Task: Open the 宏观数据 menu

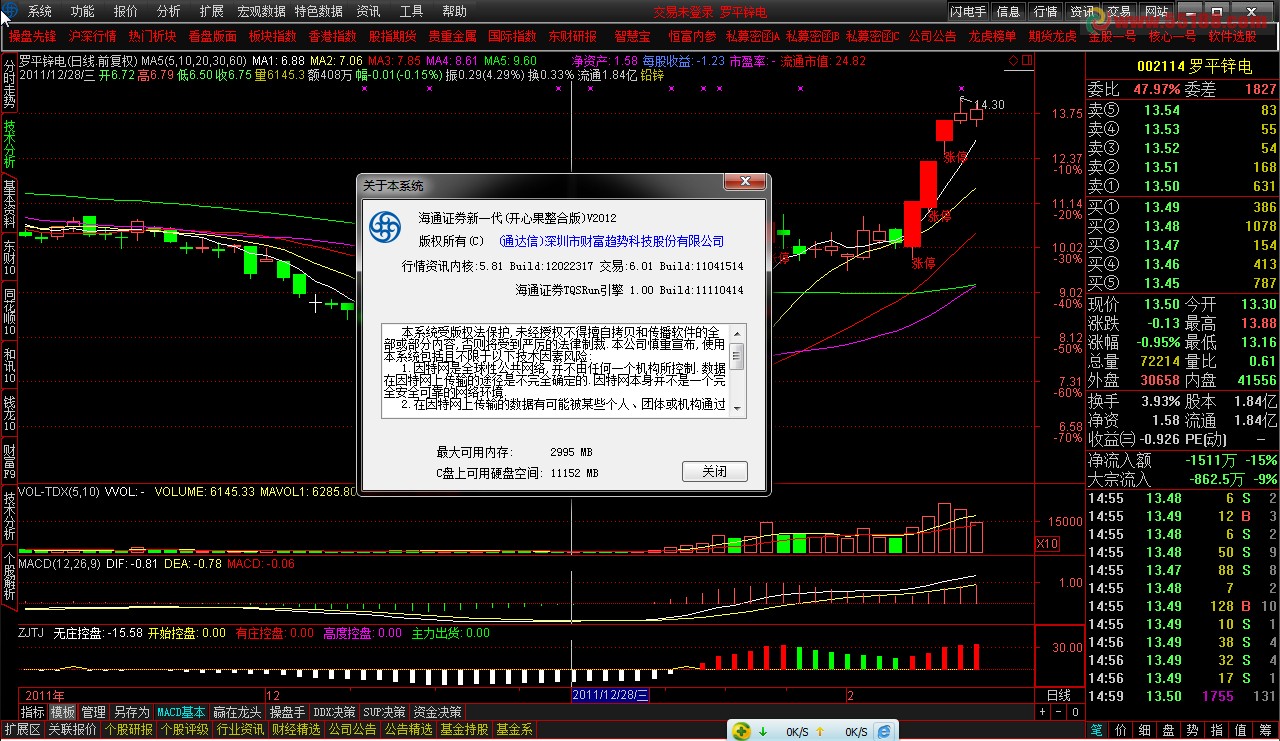Action: 261,12
